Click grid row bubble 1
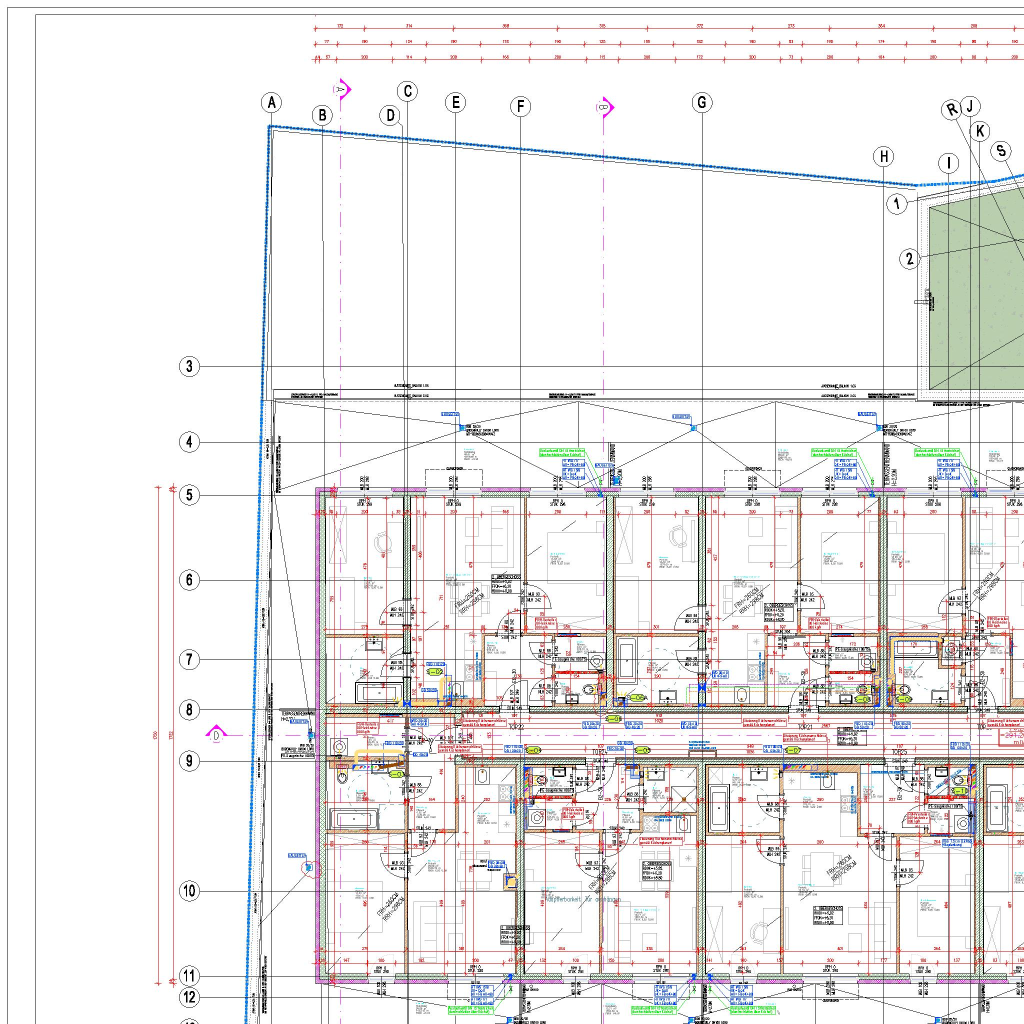The image size is (1024, 1024). pos(898,204)
